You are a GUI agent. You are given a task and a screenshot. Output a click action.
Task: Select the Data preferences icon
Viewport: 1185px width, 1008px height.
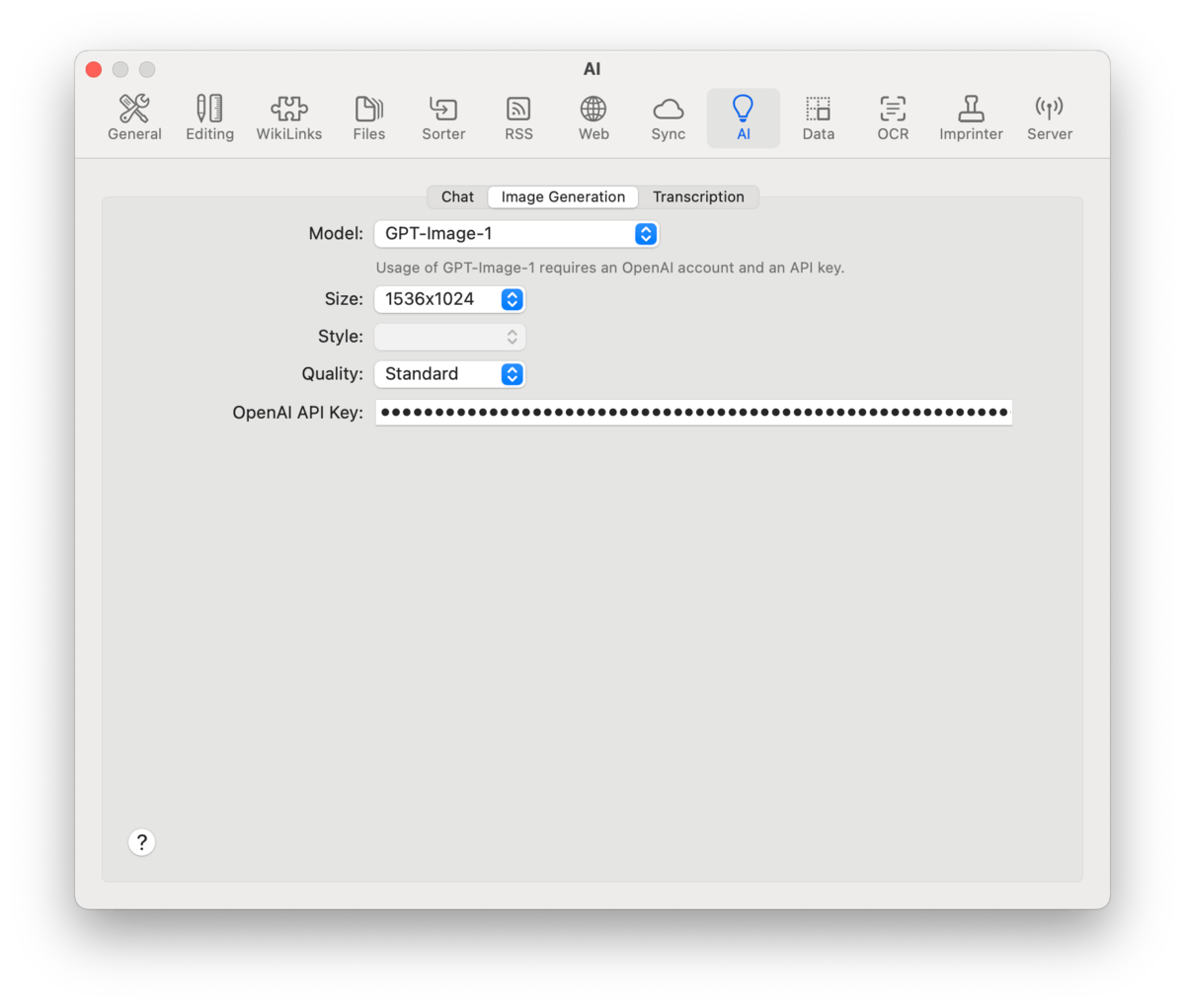pos(818,117)
